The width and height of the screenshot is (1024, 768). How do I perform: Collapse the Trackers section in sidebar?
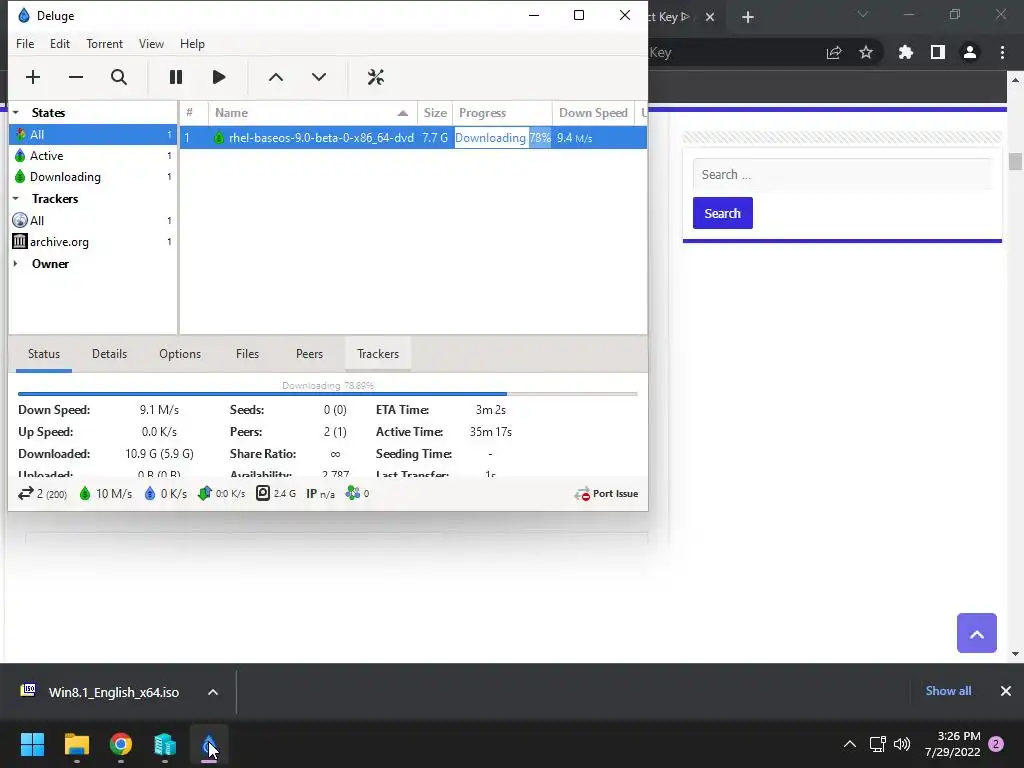(16, 199)
